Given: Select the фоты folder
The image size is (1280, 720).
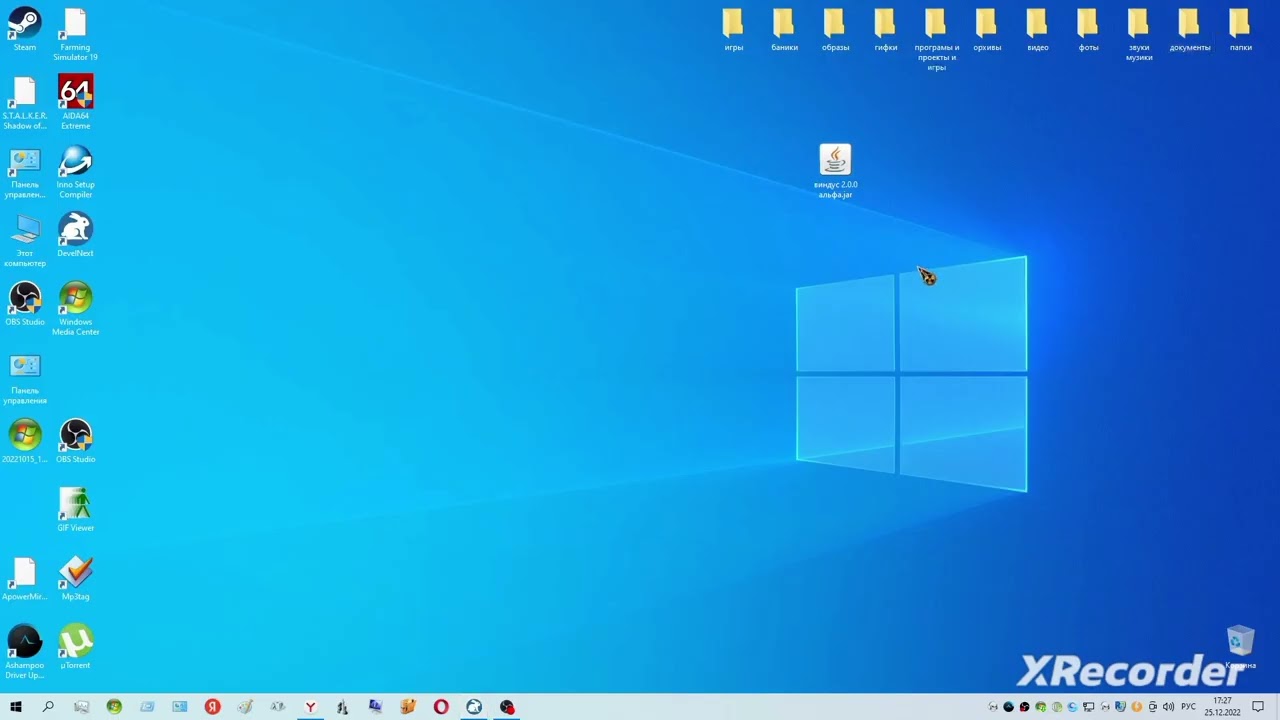Looking at the screenshot, I should [1088, 30].
